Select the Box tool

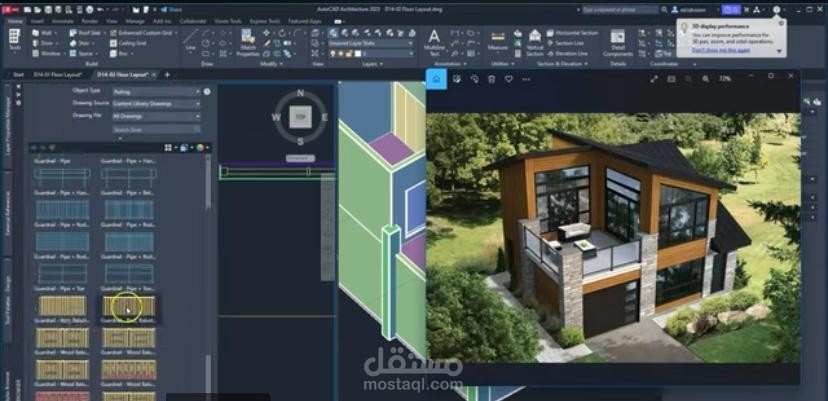[121, 53]
